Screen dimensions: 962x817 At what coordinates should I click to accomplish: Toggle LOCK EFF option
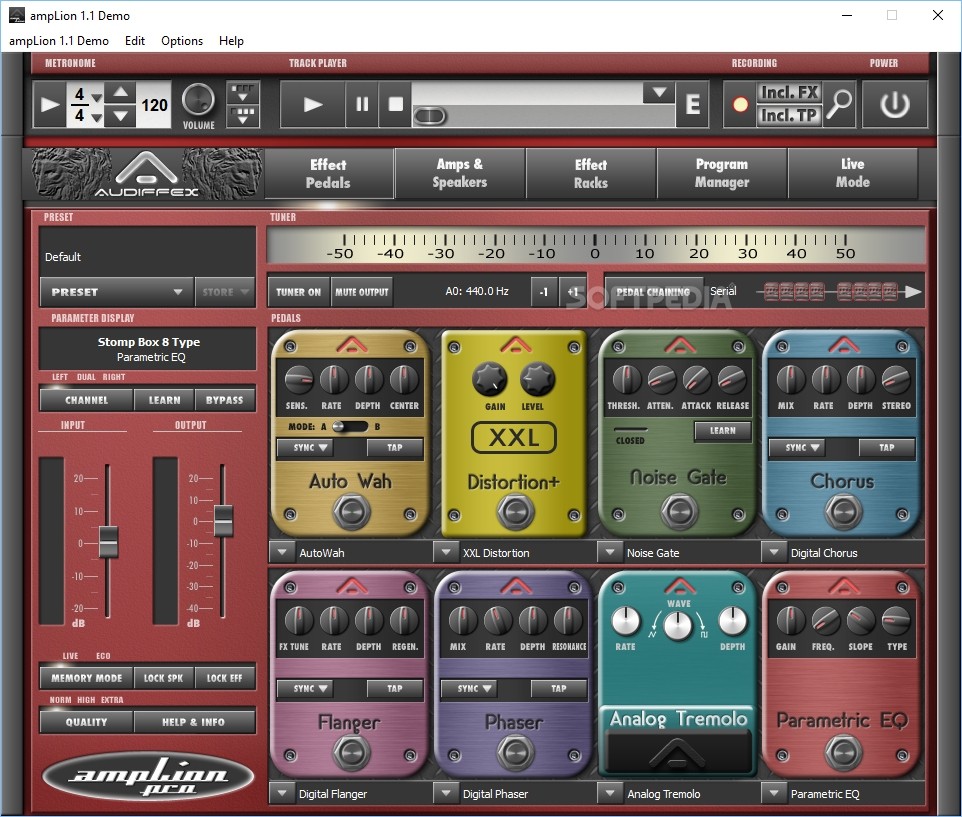tap(225, 678)
